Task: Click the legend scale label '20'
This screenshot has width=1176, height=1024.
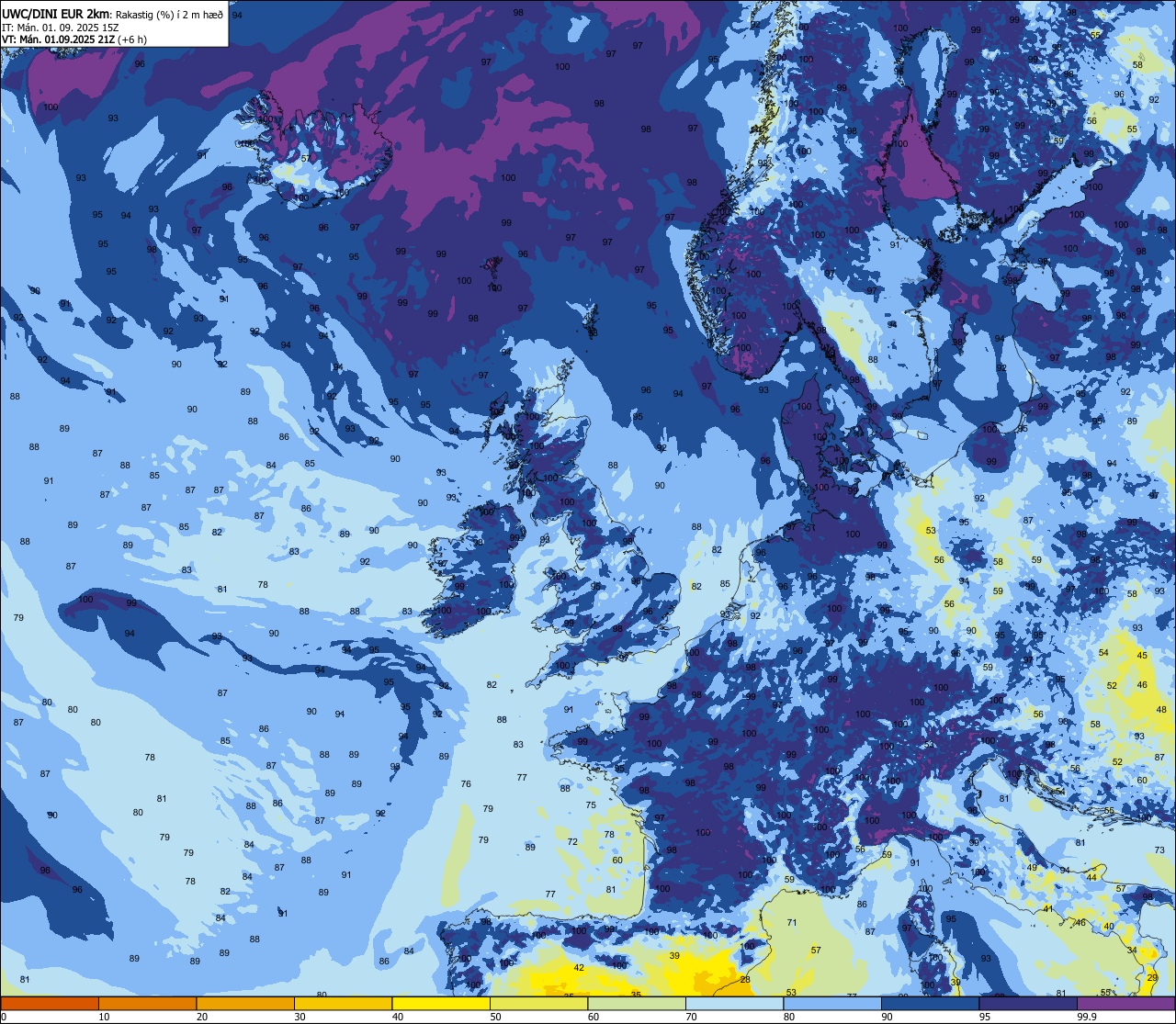Action: [202, 1017]
